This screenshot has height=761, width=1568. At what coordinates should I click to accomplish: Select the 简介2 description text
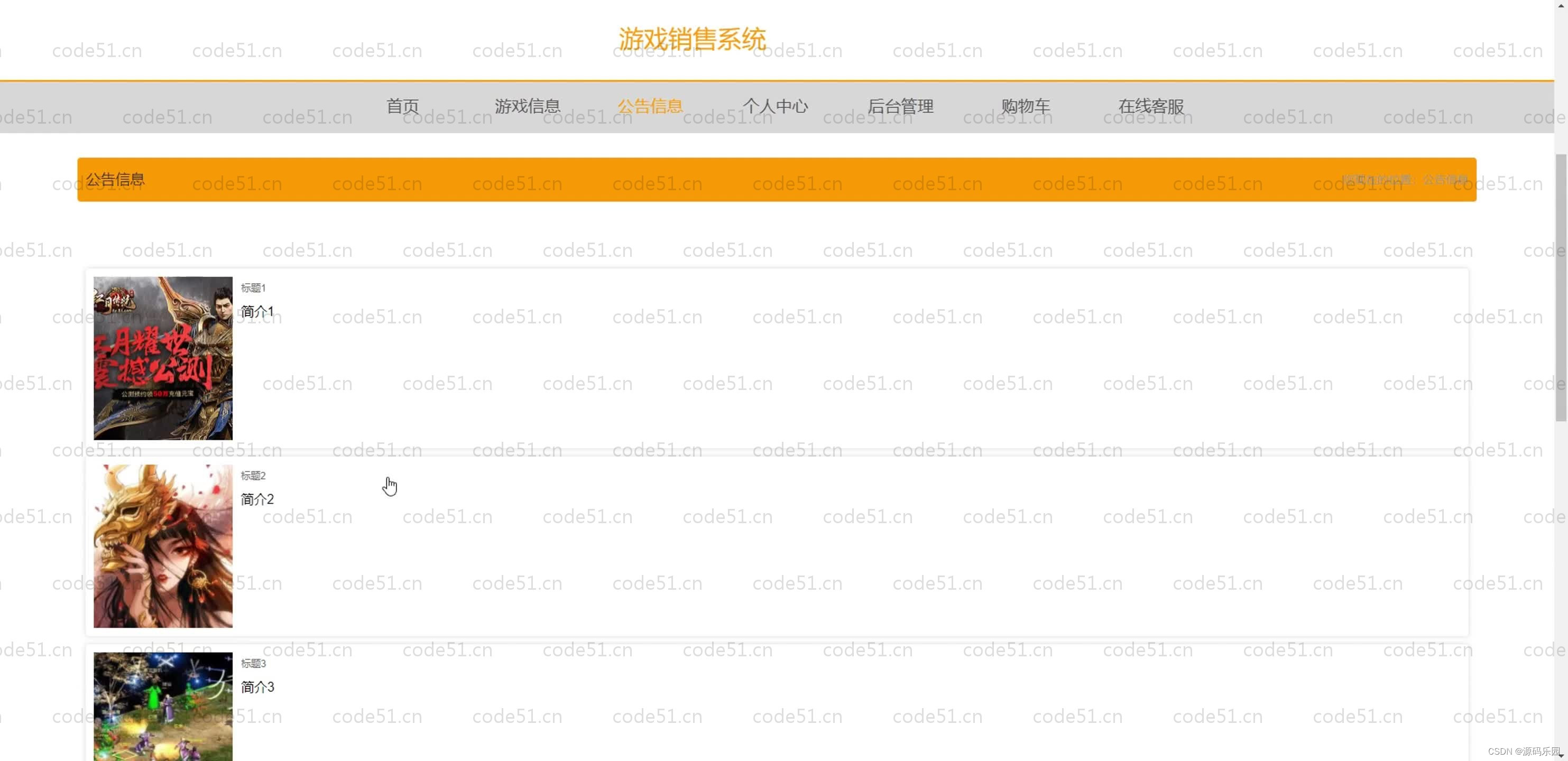256,499
